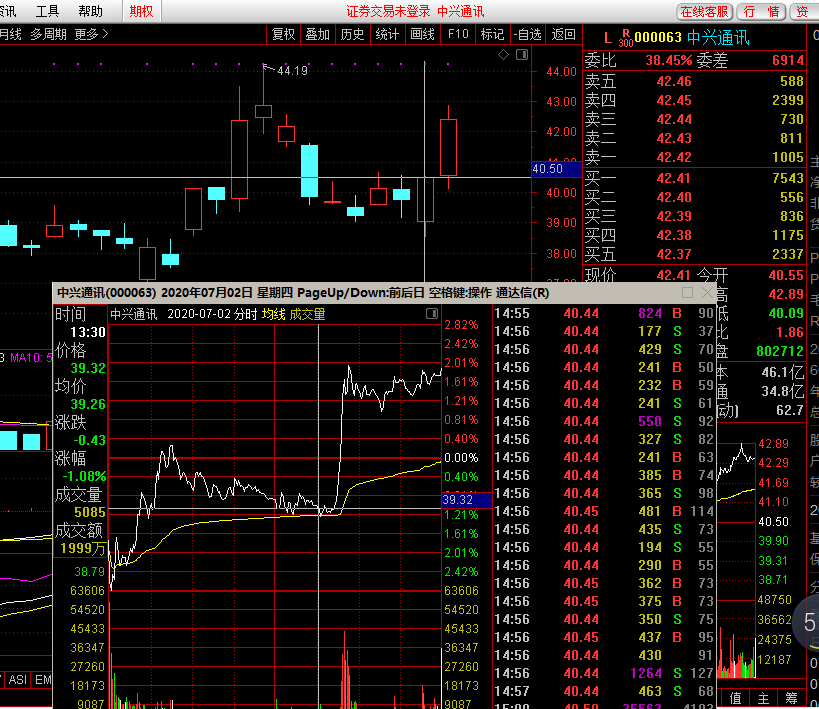Click the 叠加 overlay tool
This screenshot has height=709, width=819.
tap(318, 34)
